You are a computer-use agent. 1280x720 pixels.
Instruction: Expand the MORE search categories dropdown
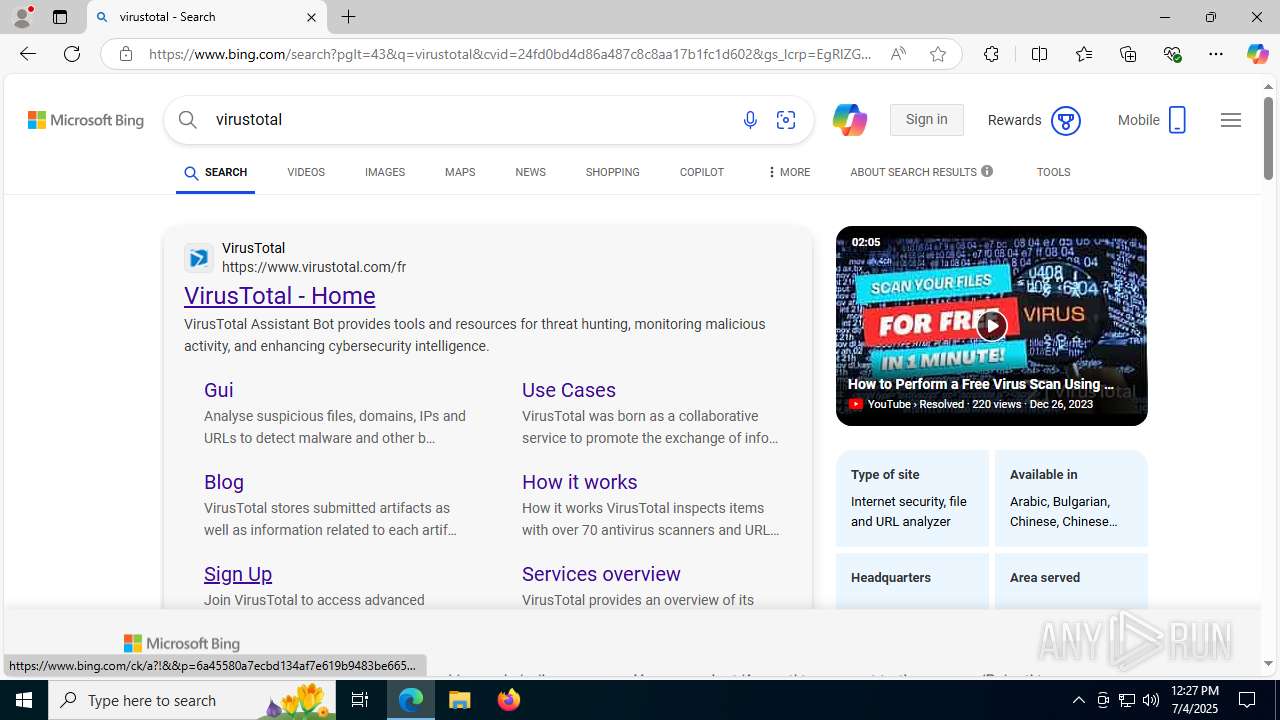[788, 172]
